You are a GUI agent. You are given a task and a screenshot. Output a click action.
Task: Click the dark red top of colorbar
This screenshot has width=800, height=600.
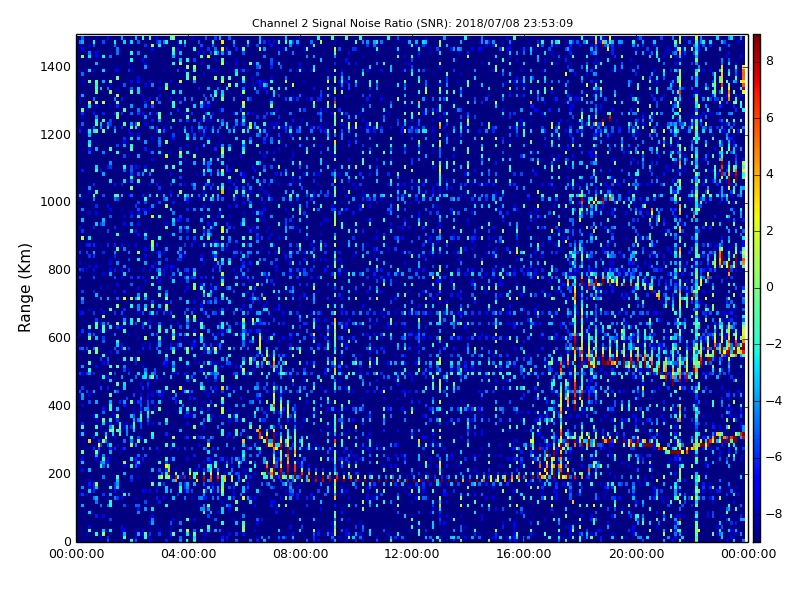click(x=757, y=41)
